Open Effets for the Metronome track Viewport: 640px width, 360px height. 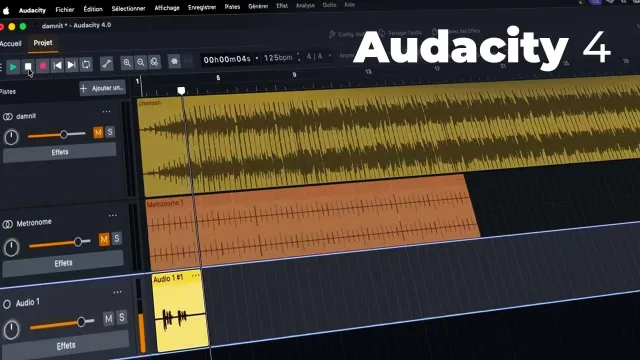coord(63,264)
